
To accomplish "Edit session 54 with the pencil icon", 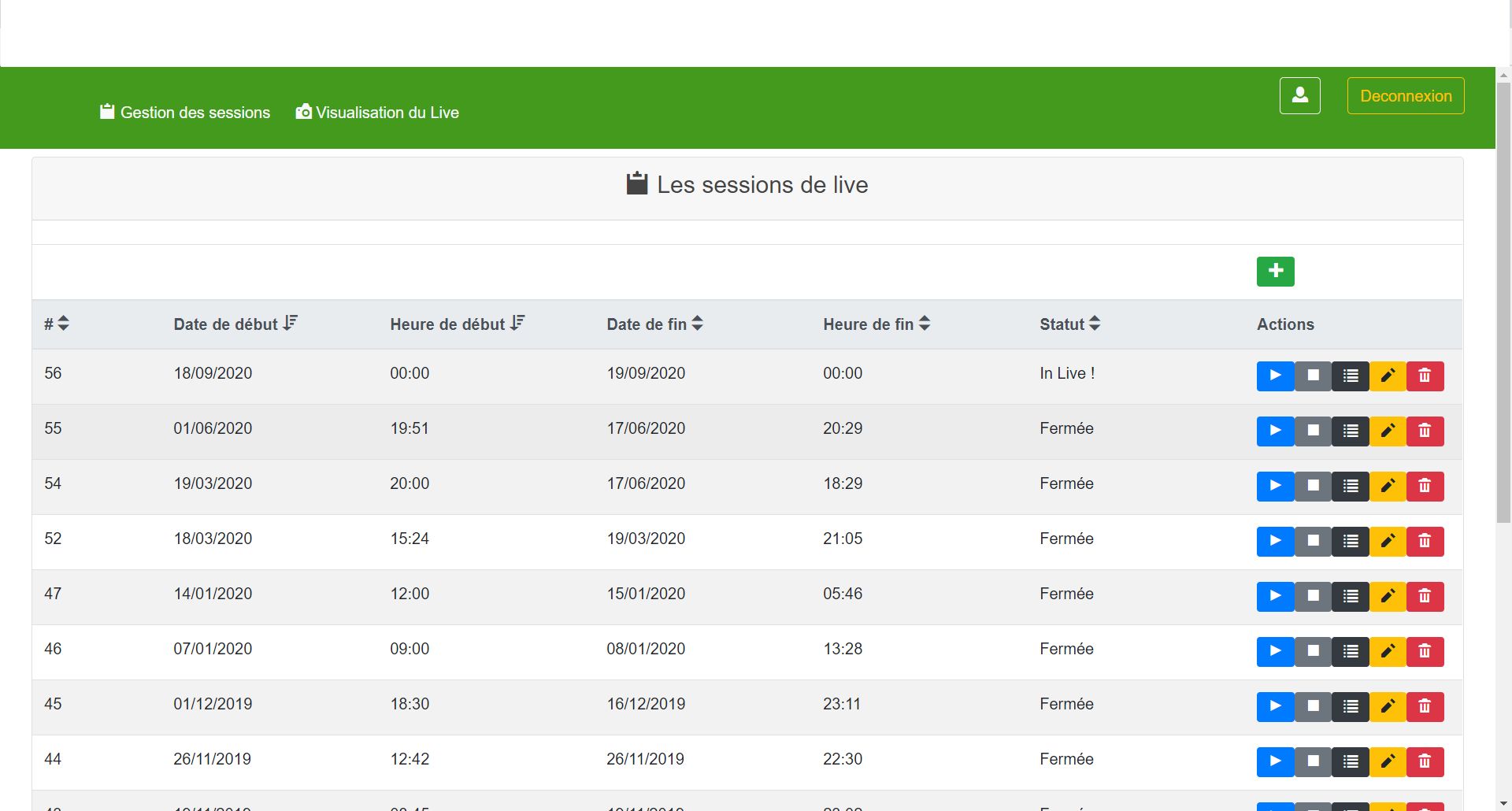I will point(1388,487).
